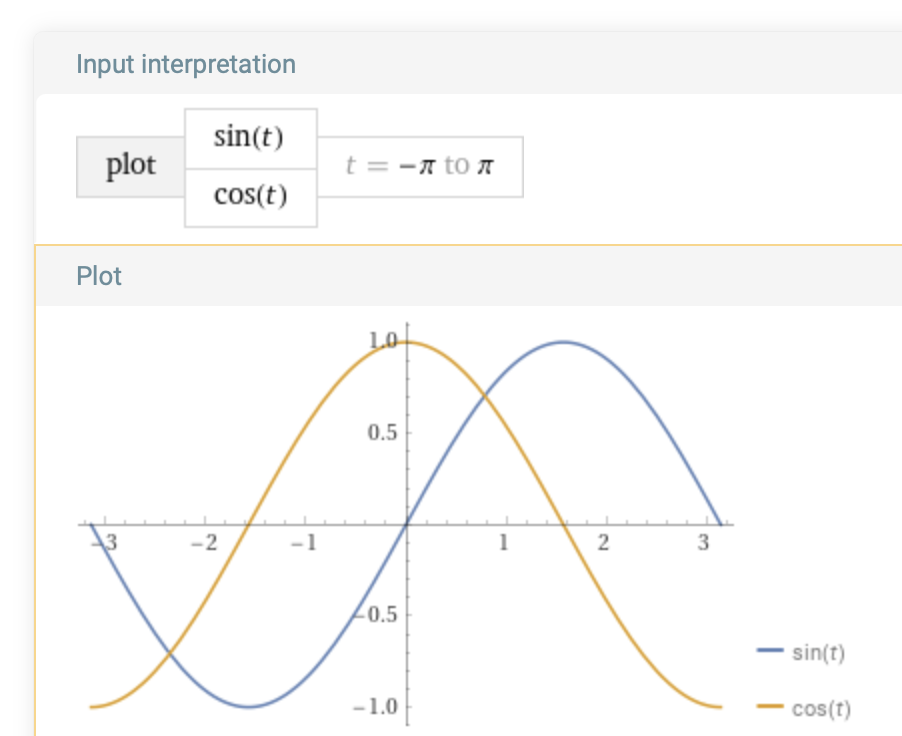902x736 pixels.
Task: Click the 0.5 label on the vertical axis
Action: click(382, 433)
